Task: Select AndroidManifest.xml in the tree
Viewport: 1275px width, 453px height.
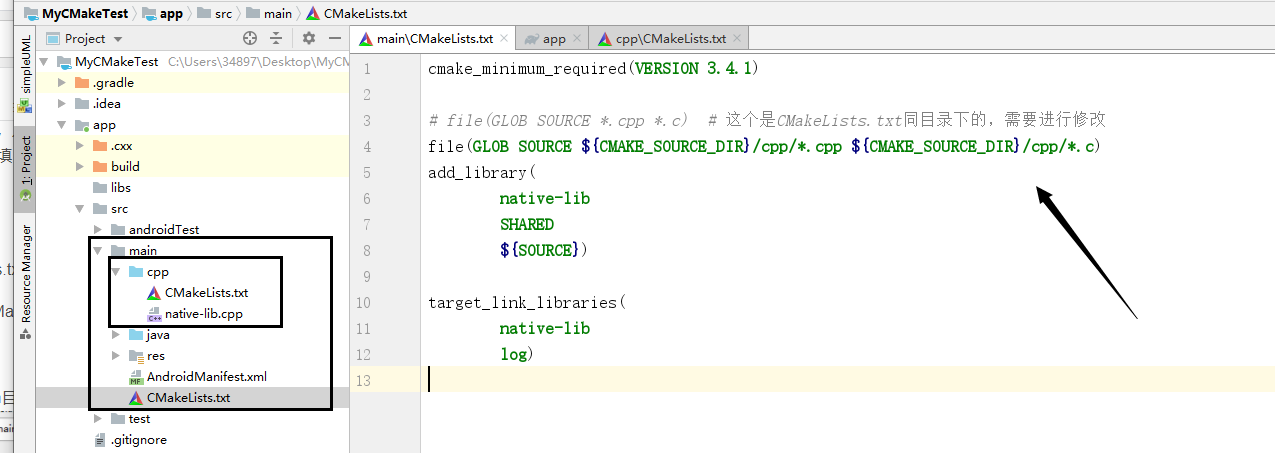Action: [206, 377]
